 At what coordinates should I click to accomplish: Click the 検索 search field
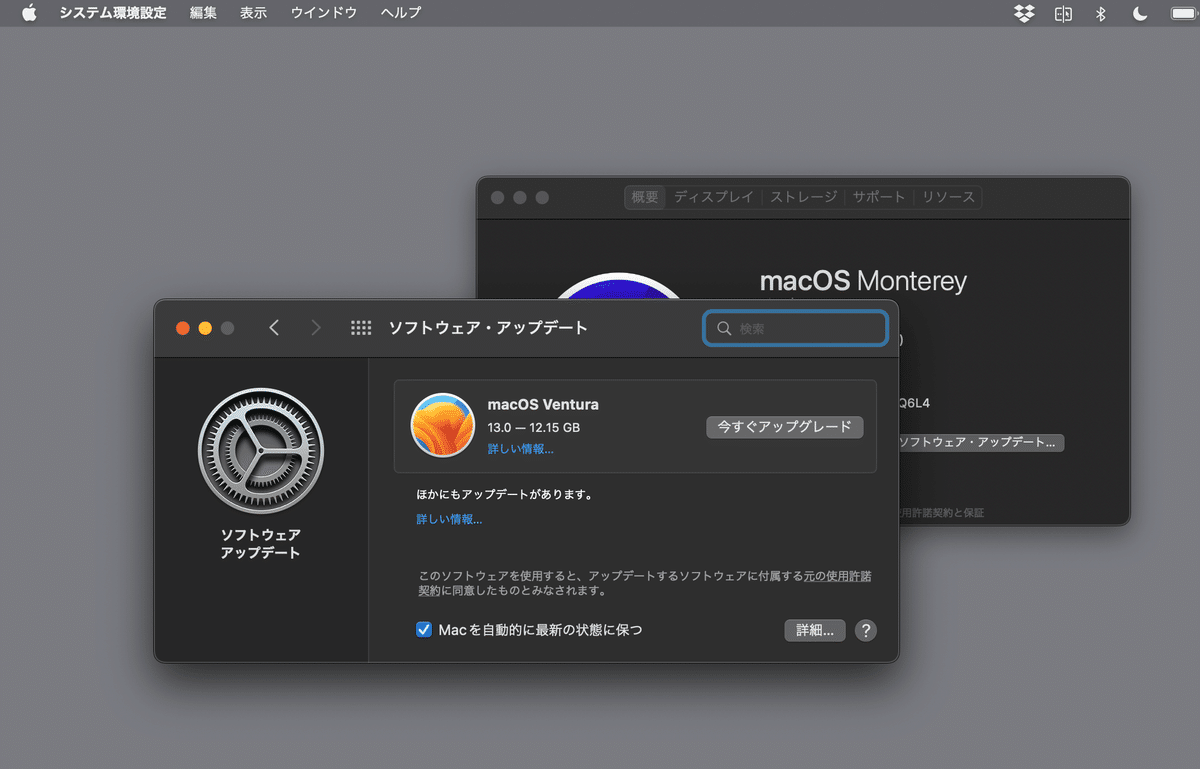coord(795,328)
